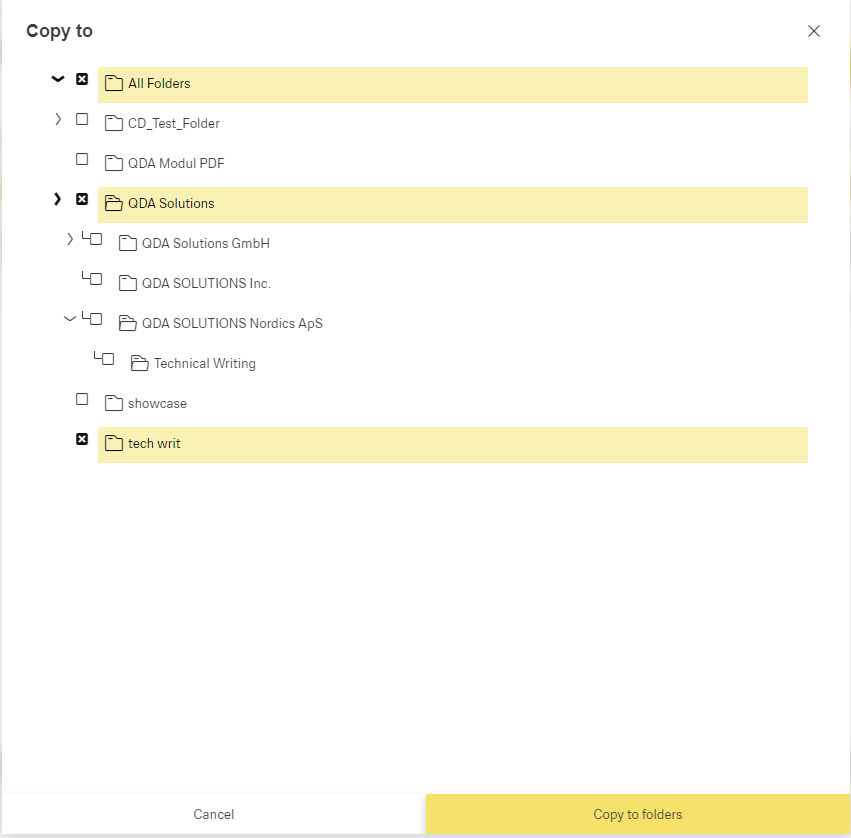Click the Cancel button
851x838 pixels.
coord(213,815)
